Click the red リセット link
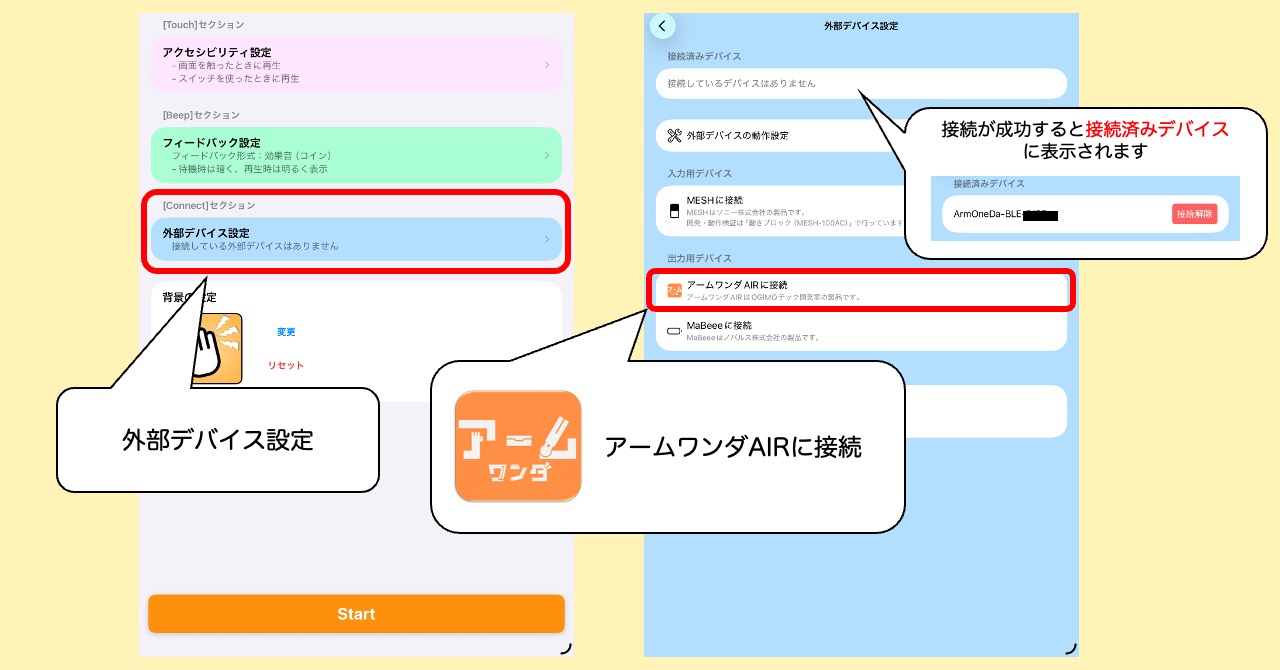The height and width of the screenshot is (670, 1280). click(x=285, y=366)
